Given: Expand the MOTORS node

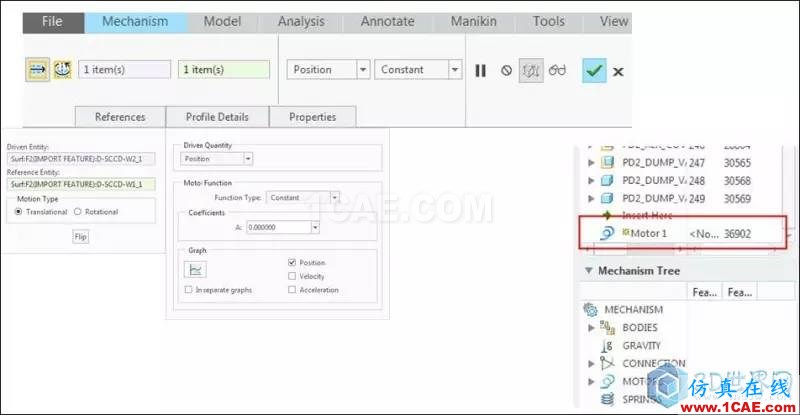Looking at the screenshot, I should [x=591, y=382].
